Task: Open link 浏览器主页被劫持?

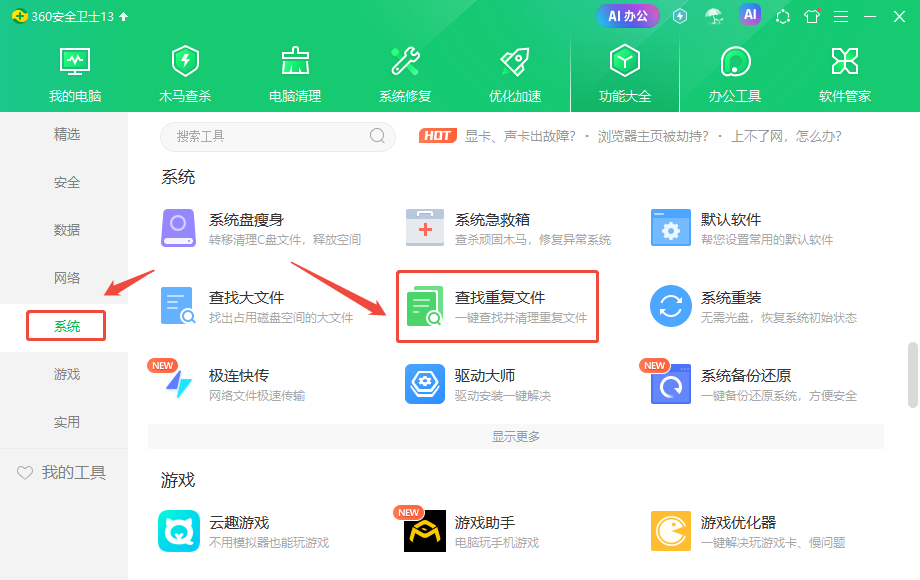Action: click(652, 137)
